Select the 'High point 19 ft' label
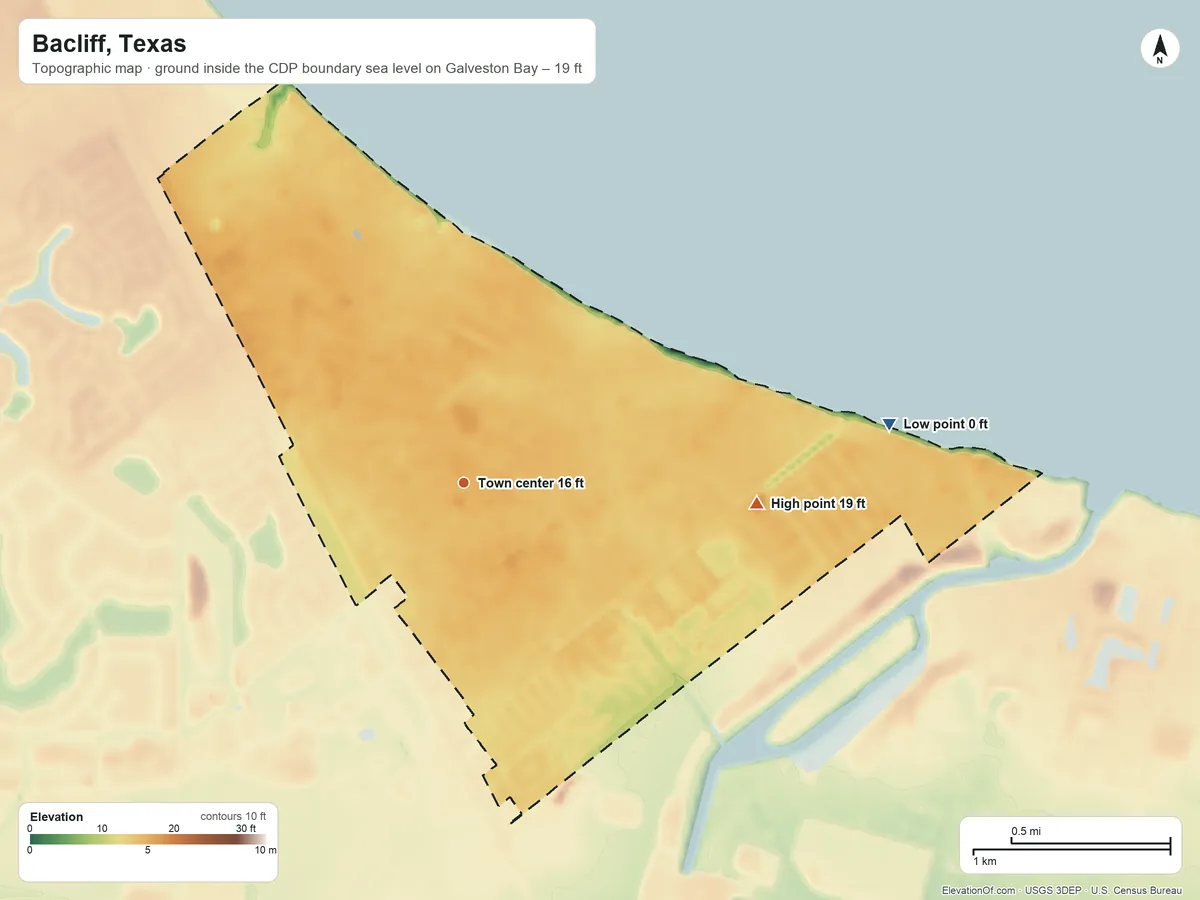1200x900 pixels. coord(818,504)
